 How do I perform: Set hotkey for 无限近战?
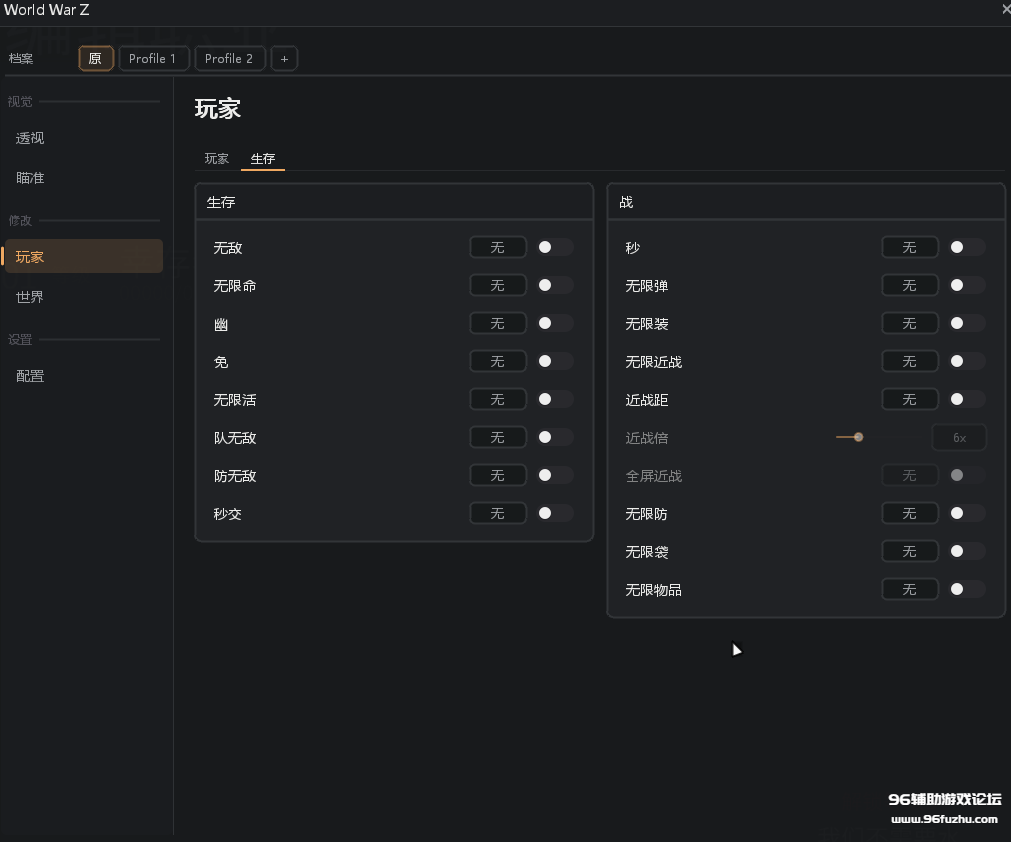(910, 361)
